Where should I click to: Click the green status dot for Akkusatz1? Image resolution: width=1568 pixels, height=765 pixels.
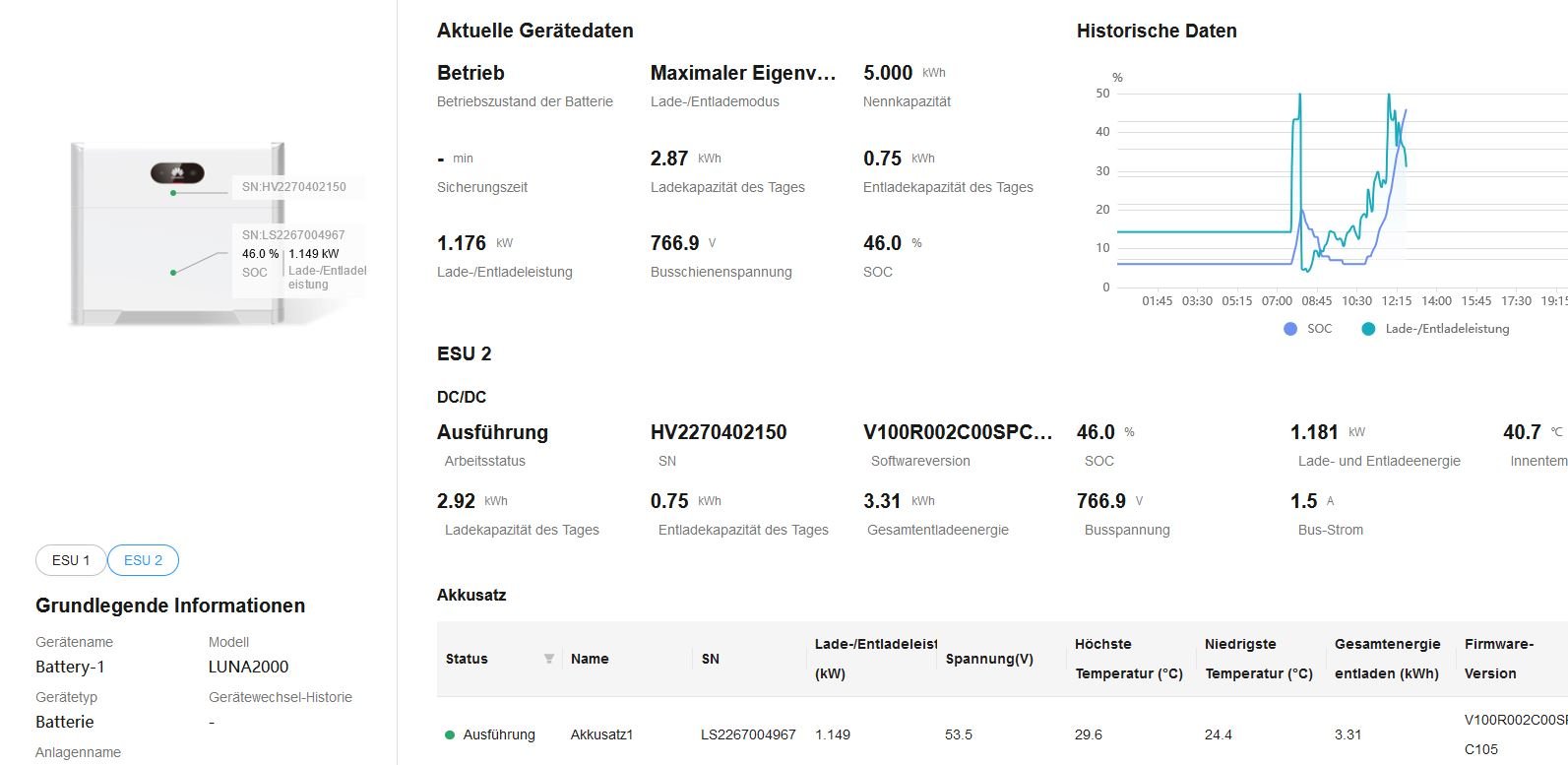[x=450, y=734]
